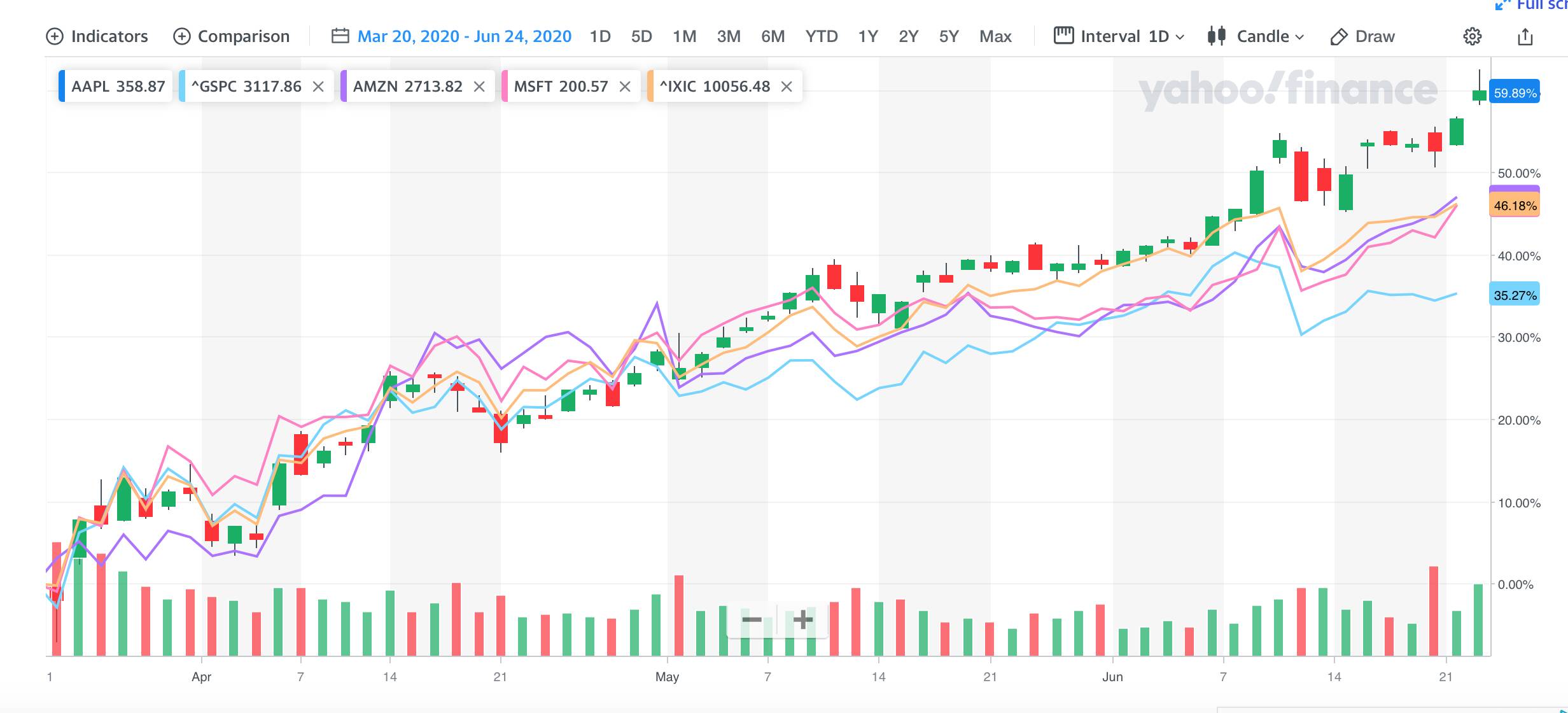Click the Comparison plus icon
The height and width of the screenshot is (713, 1568).
182,36
